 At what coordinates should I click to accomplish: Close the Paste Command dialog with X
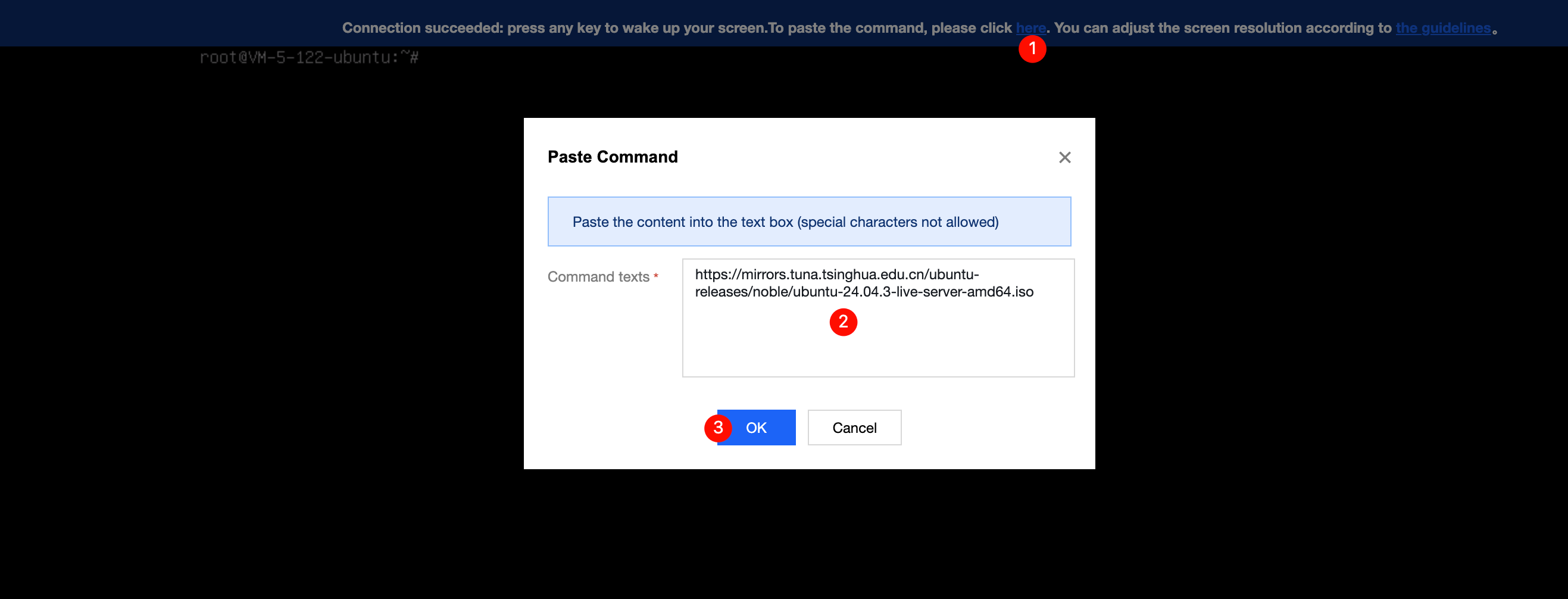1064,158
